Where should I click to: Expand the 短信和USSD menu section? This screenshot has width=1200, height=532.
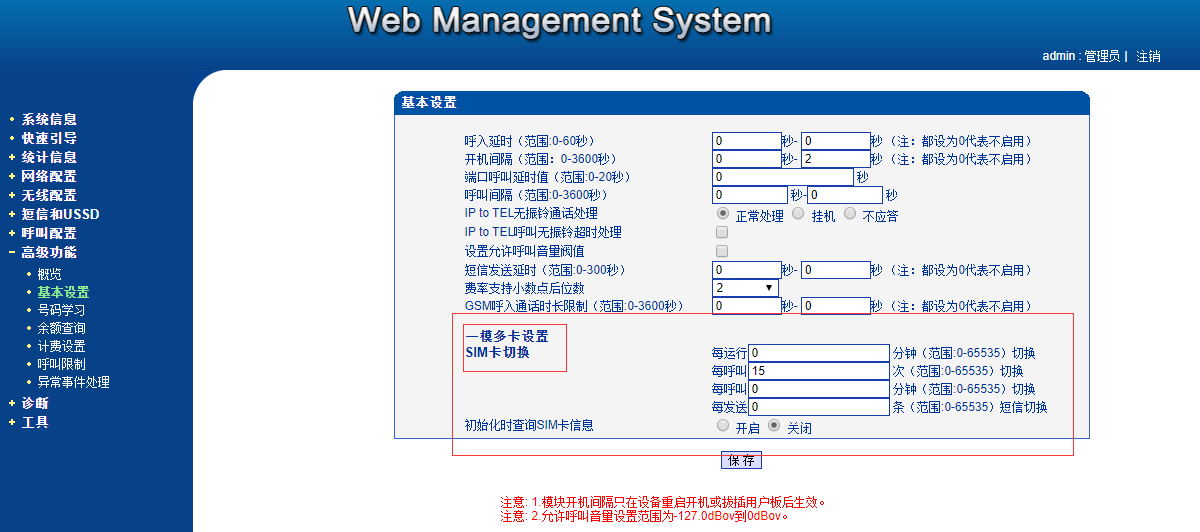[60, 214]
